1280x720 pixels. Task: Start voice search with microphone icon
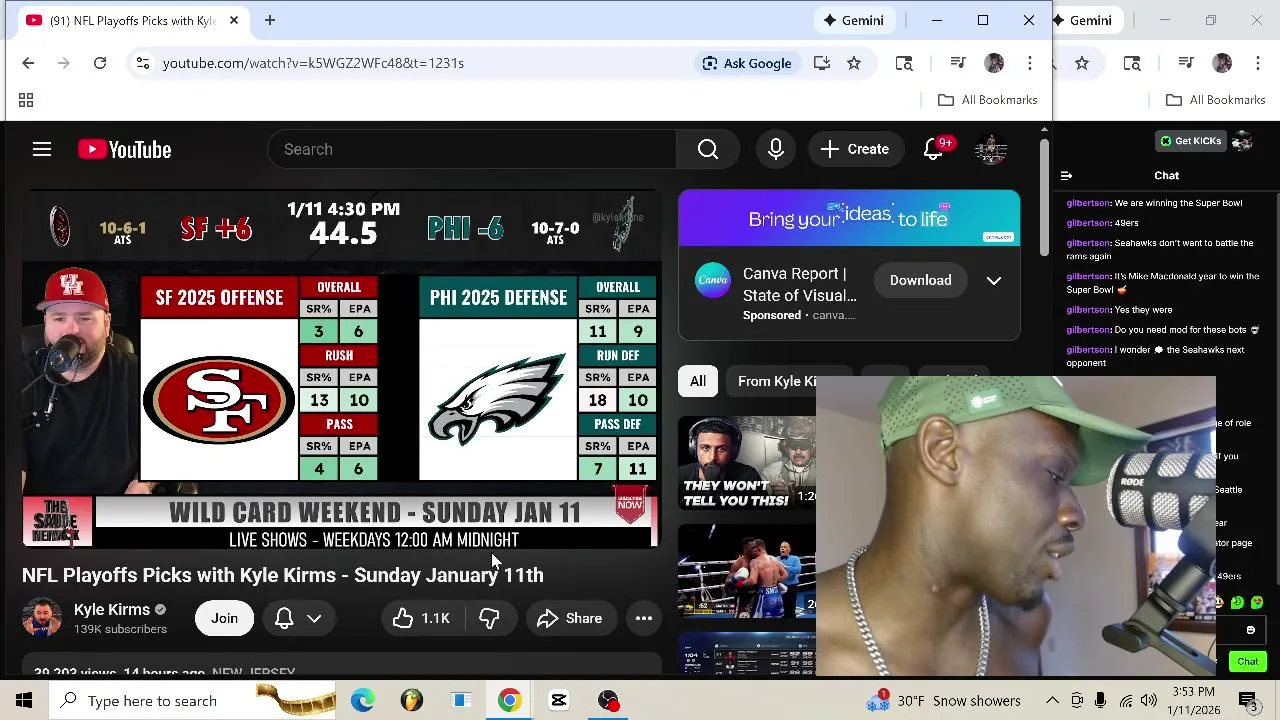pos(776,149)
